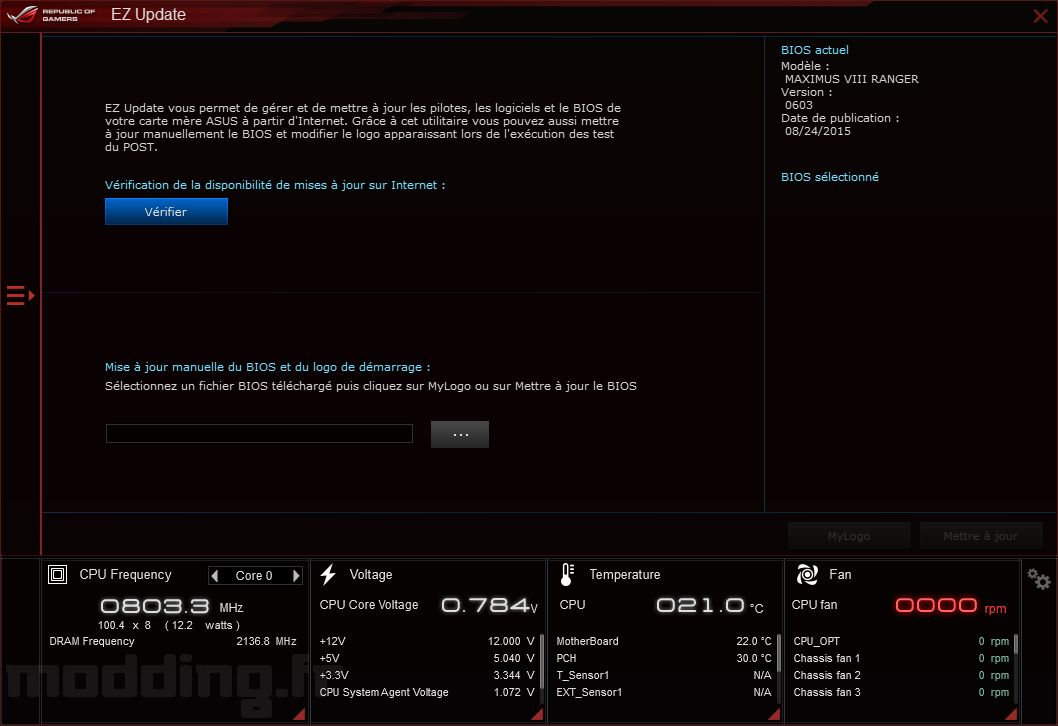Click the Mettre à jour button

[980, 536]
